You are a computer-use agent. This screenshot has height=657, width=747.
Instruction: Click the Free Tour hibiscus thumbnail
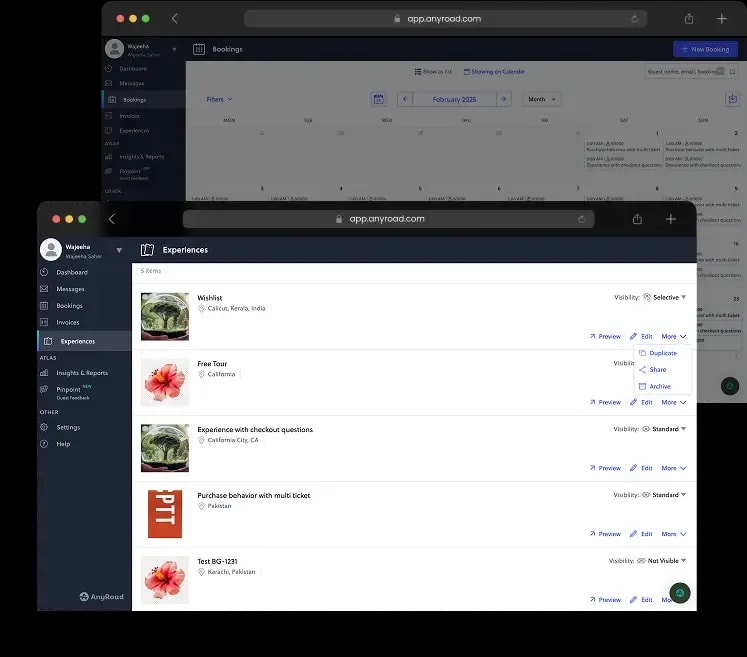165,382
